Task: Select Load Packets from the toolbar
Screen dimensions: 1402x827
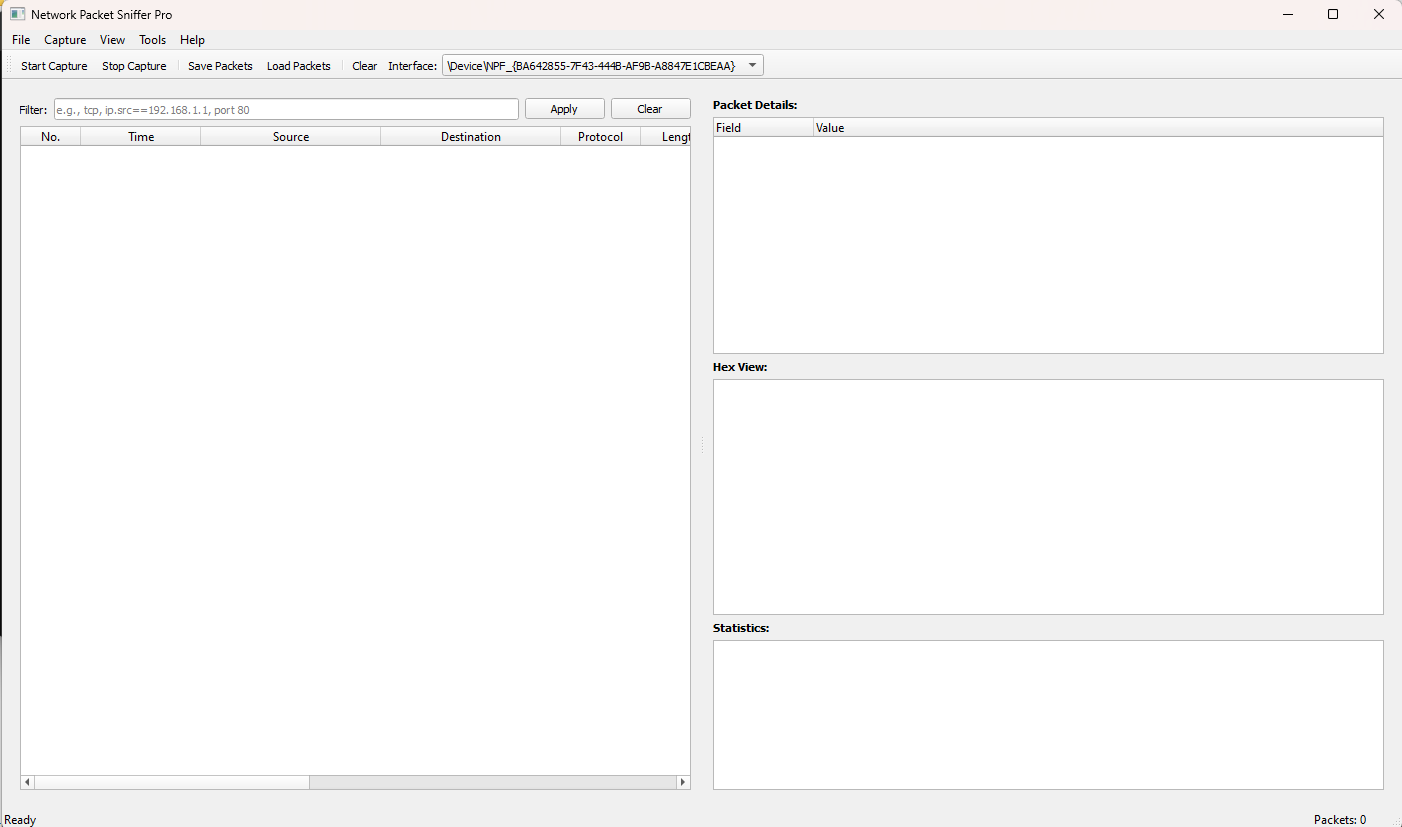Action: 298,66
